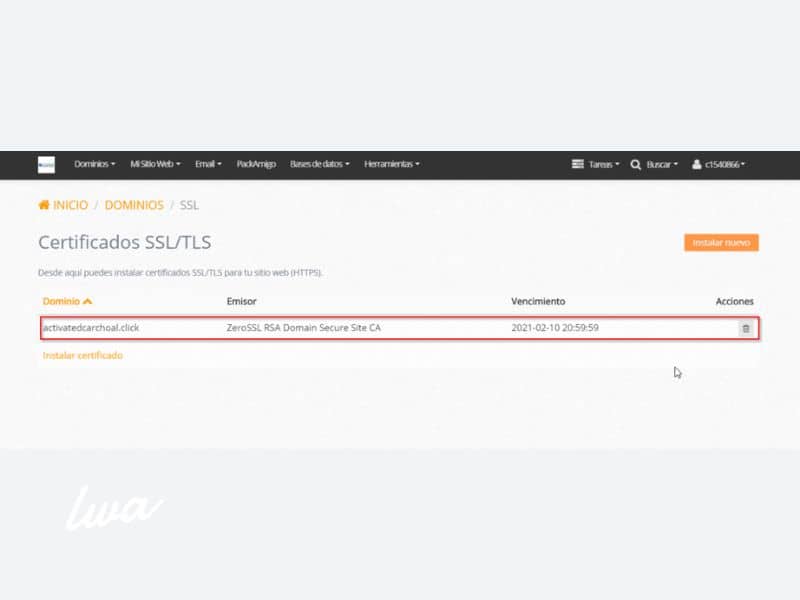Click the site logo in the navbar
The height and width of the screenshot is (600, 800).
tap(46, 164)
